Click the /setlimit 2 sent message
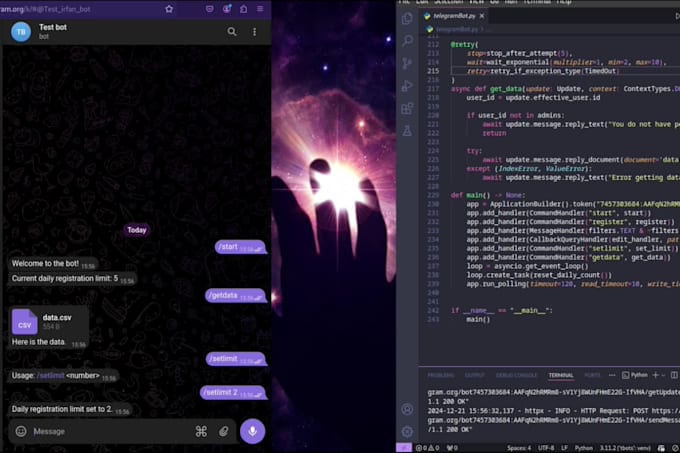680x453 pixels. [x=233, y=392]
